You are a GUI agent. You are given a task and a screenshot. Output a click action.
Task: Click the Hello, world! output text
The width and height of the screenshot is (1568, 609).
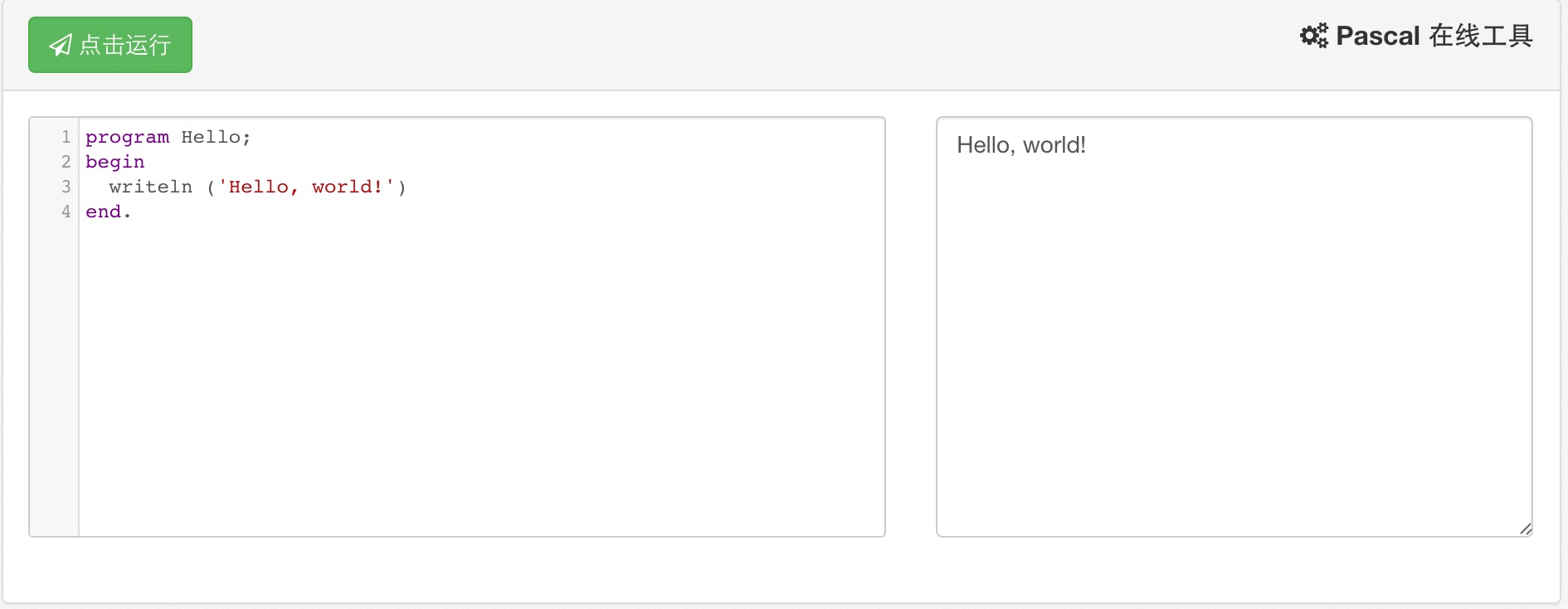point(1020,145)
